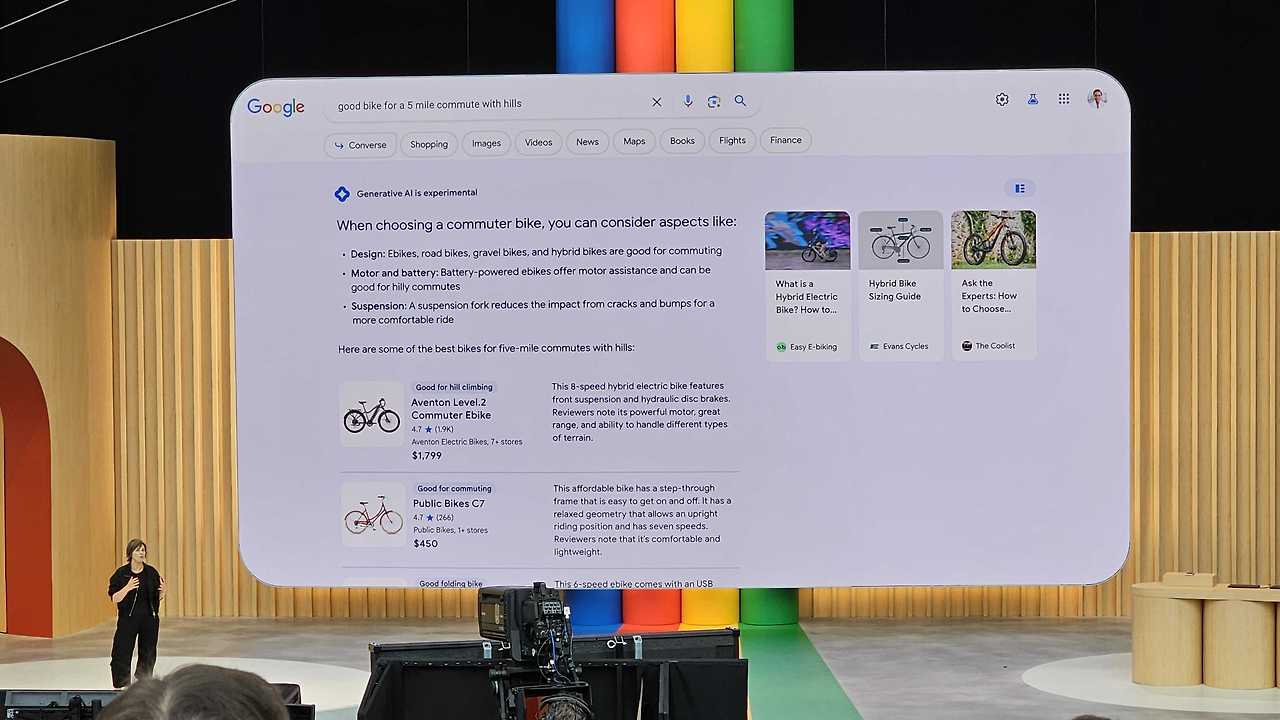Click 'Here are some of the best bikes' line
1280x720 pixels.
[x=486, y=348]
